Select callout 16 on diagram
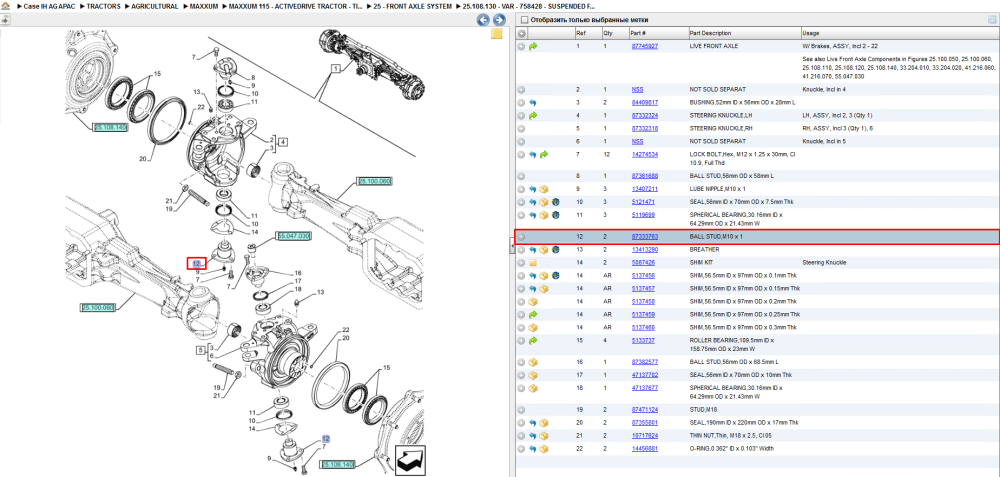The image size is (1000, 477). [x=297, y=272]
